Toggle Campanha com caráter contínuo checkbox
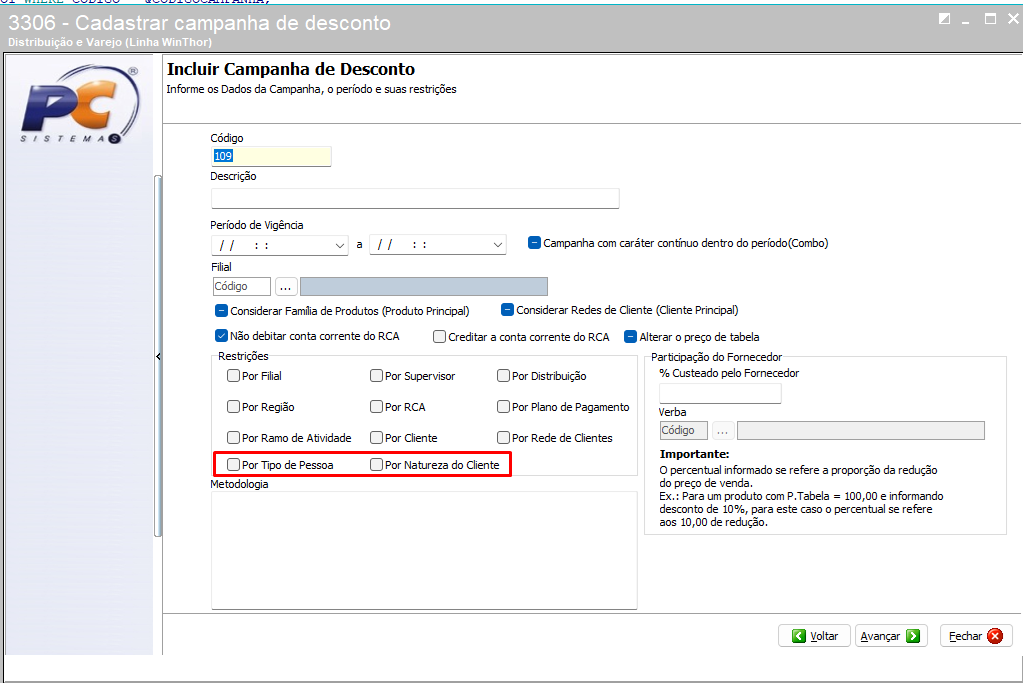1023x683 pixels. click(x=534, y=243)
